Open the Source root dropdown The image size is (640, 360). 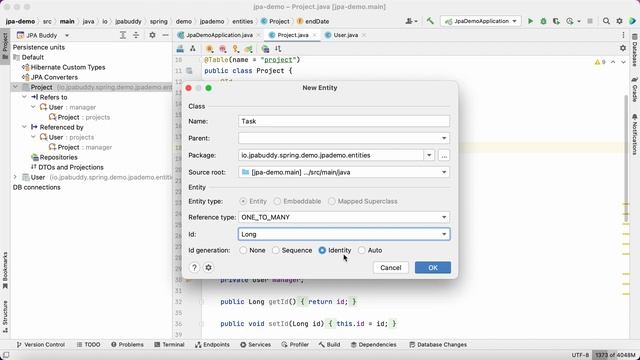coord(444,172)
